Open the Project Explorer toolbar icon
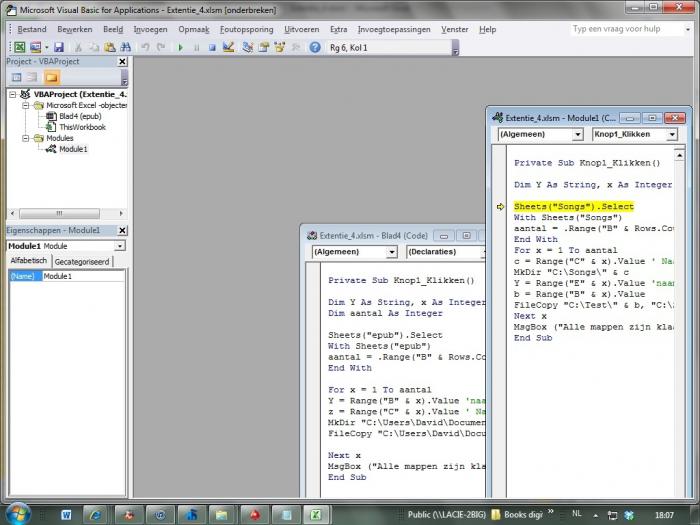The image size is (700, 525). (x=248, y=47)
